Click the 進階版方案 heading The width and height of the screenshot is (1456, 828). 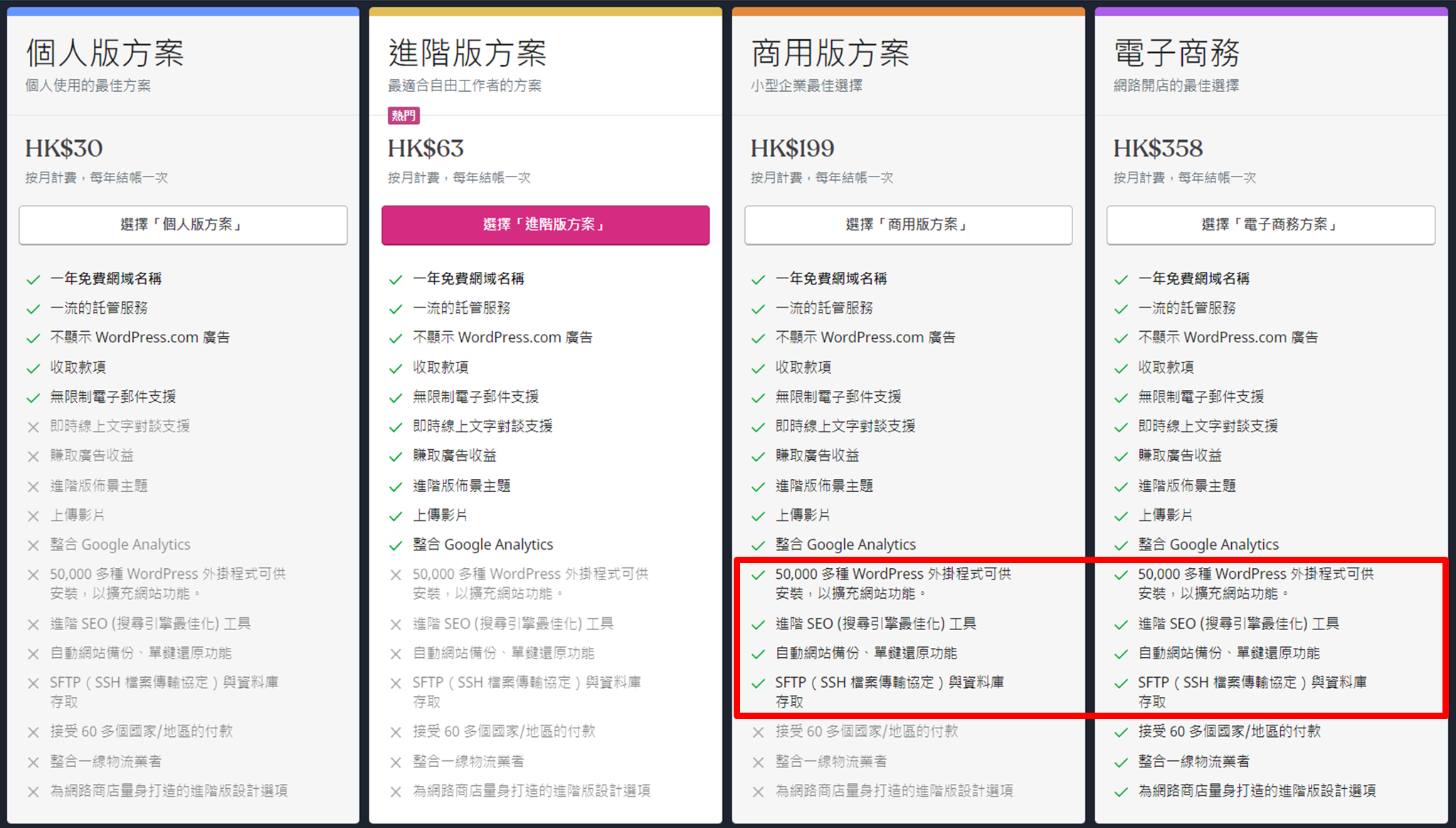coord(468,53)
